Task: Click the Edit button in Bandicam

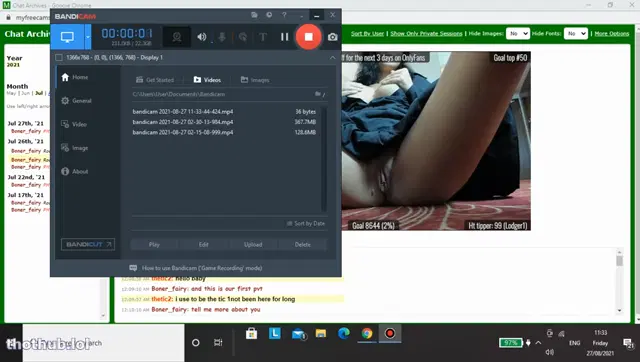Action: coord(204,244)
